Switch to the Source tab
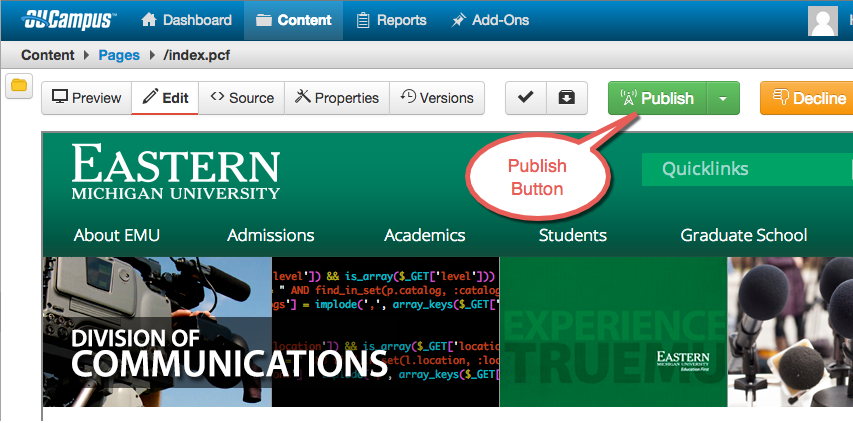Image resolution: width=853 pixels, height=423 pixels. [x=242, y=98]
